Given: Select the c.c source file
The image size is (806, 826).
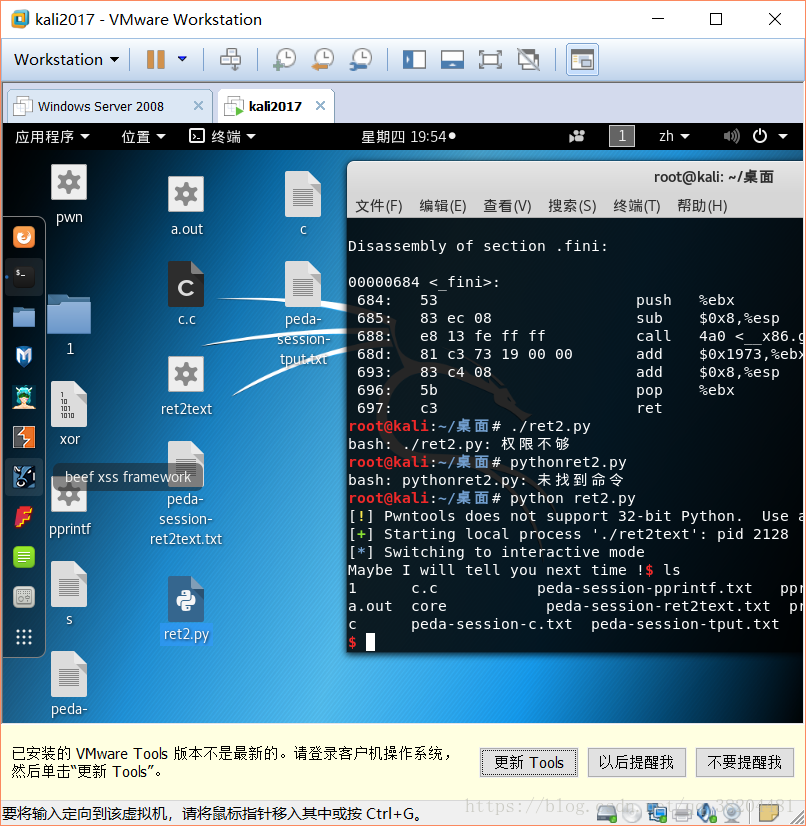Looking at the screenshot, I should [186, 294].
